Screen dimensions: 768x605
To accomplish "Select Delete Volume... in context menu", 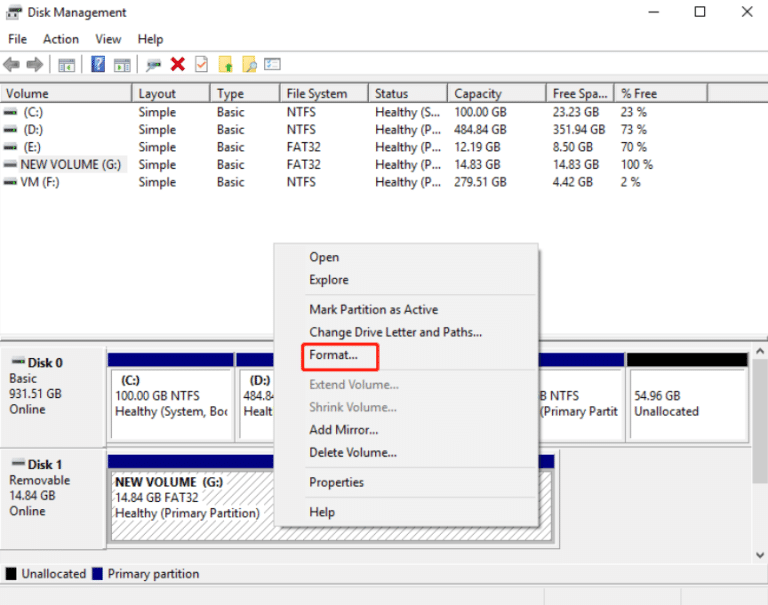I will (352, 452).
